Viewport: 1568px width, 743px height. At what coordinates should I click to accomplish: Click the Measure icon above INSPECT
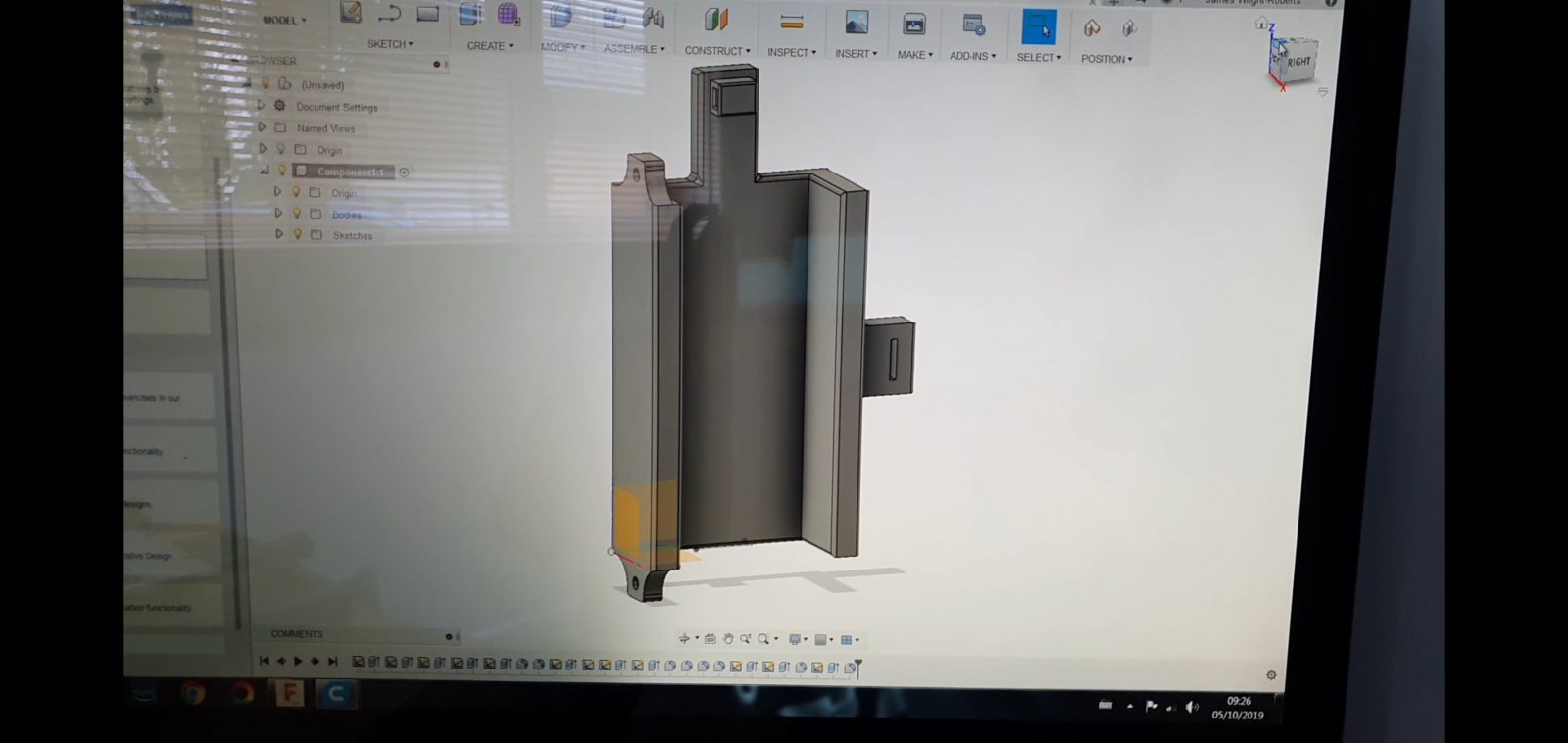792,22
